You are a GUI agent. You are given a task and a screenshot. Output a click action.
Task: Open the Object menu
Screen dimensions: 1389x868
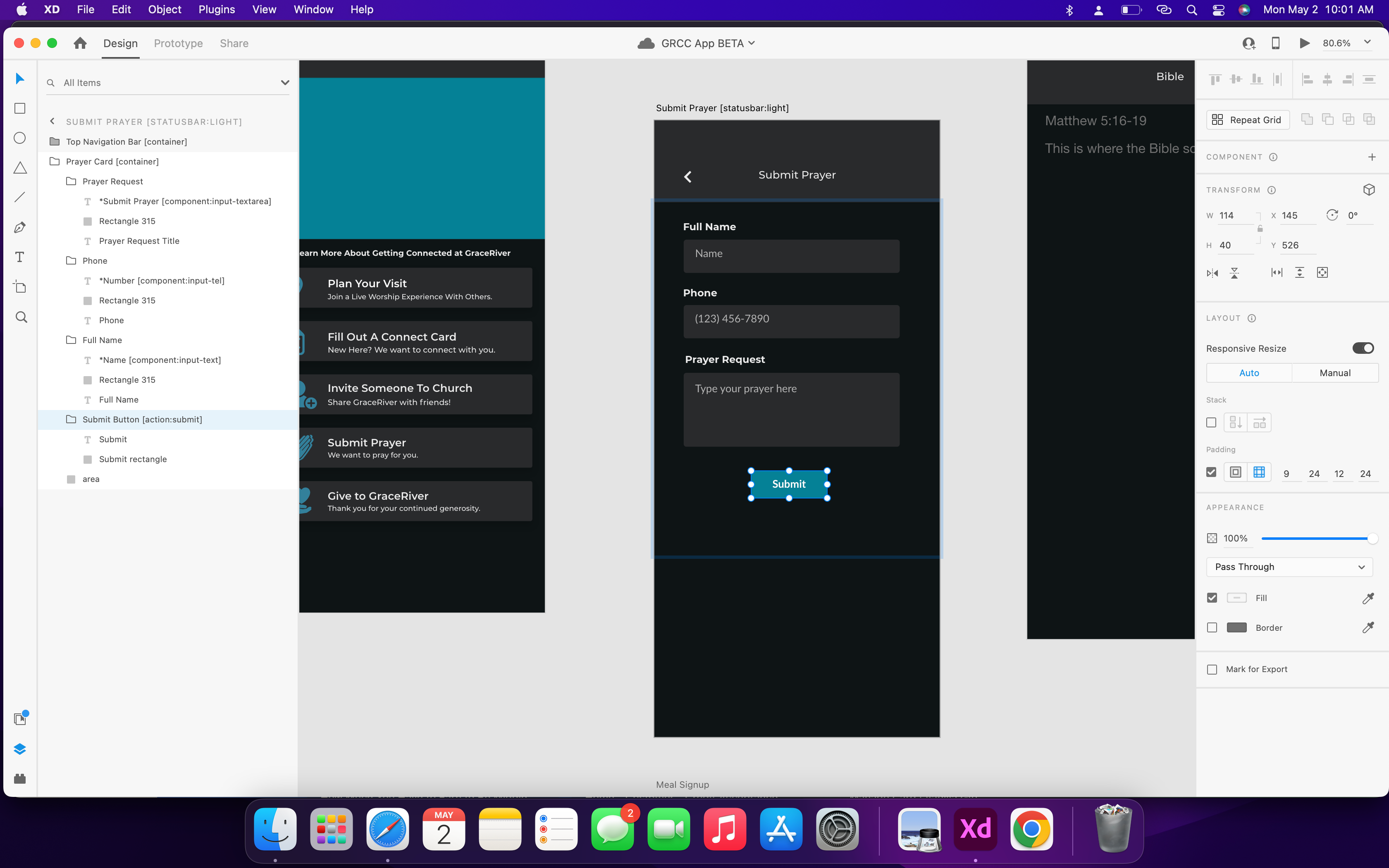[165, 9]
